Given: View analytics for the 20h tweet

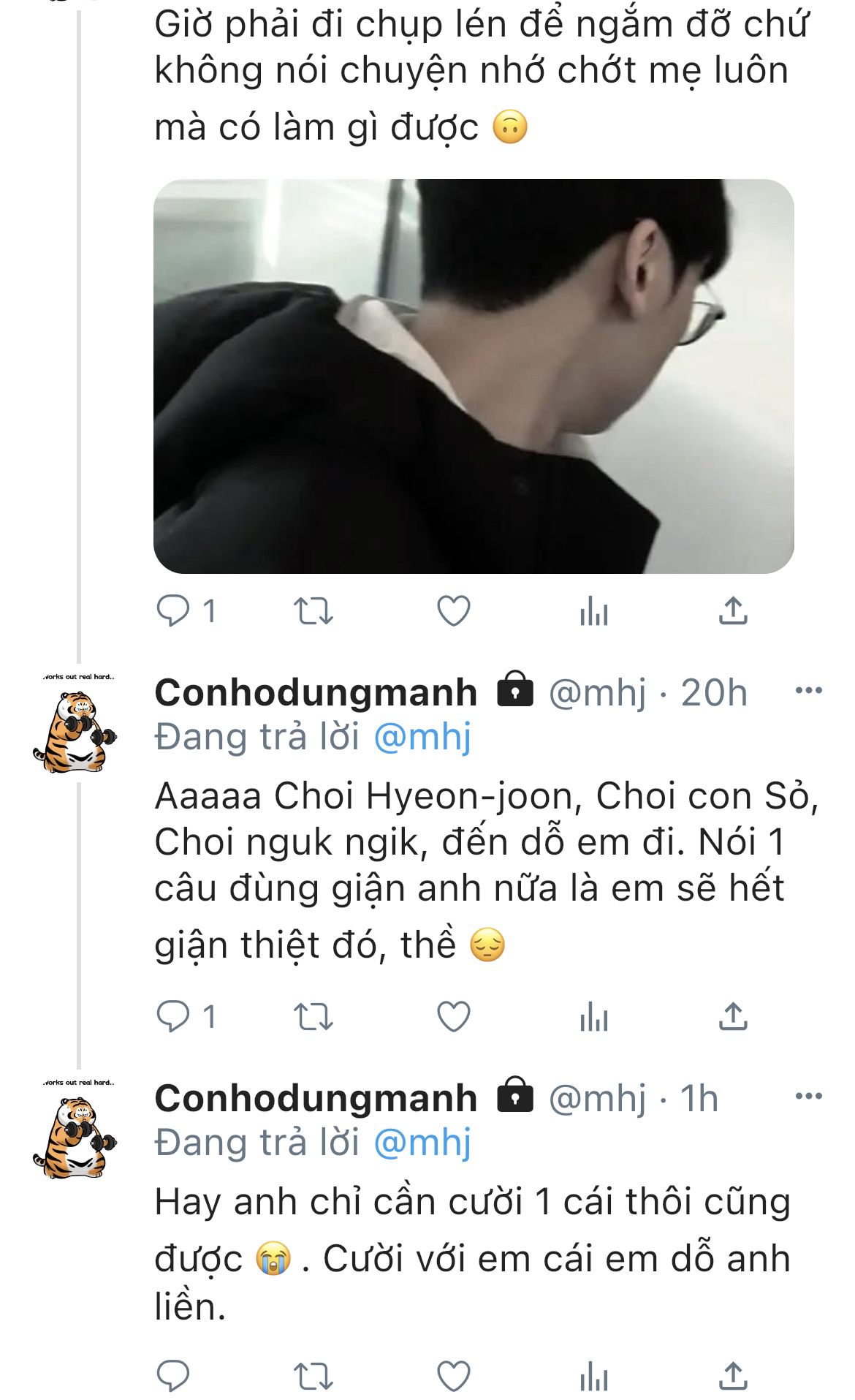Looking at the screenshot, I should coord(593,1016).
